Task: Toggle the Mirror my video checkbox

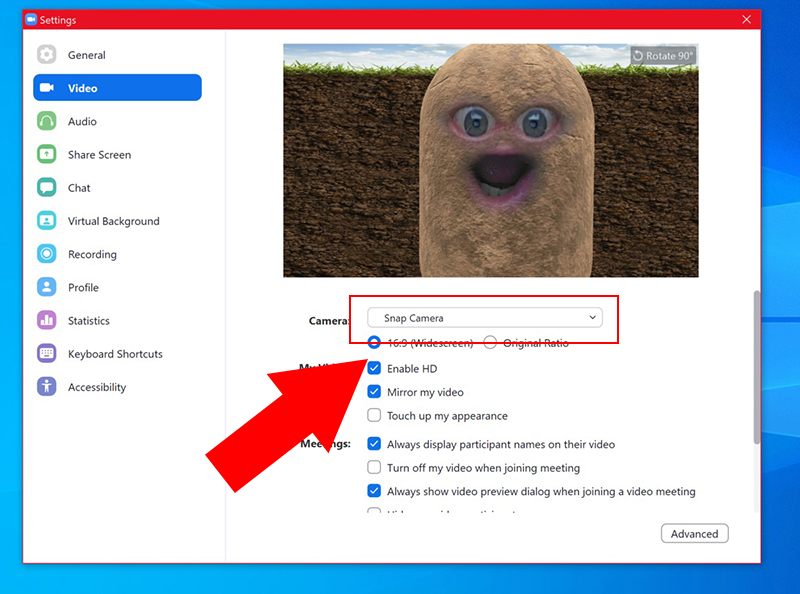Action: (x=374, y=391)
